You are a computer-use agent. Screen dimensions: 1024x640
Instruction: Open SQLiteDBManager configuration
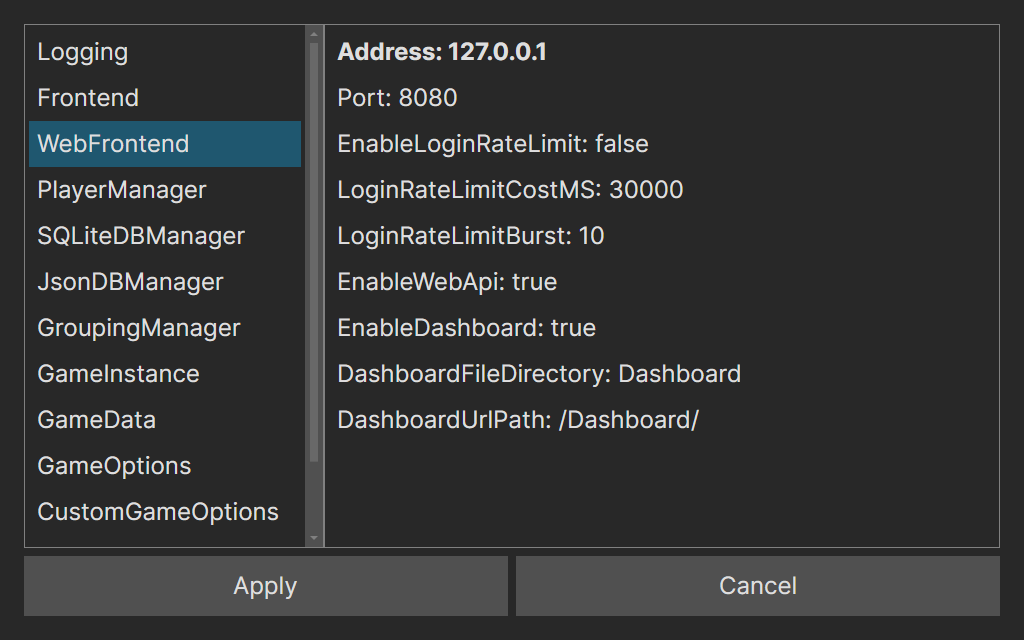click(141, 236)
